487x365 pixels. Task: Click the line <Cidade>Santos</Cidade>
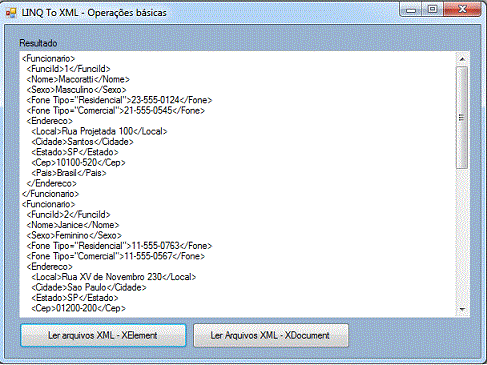[x=82, y=142]
